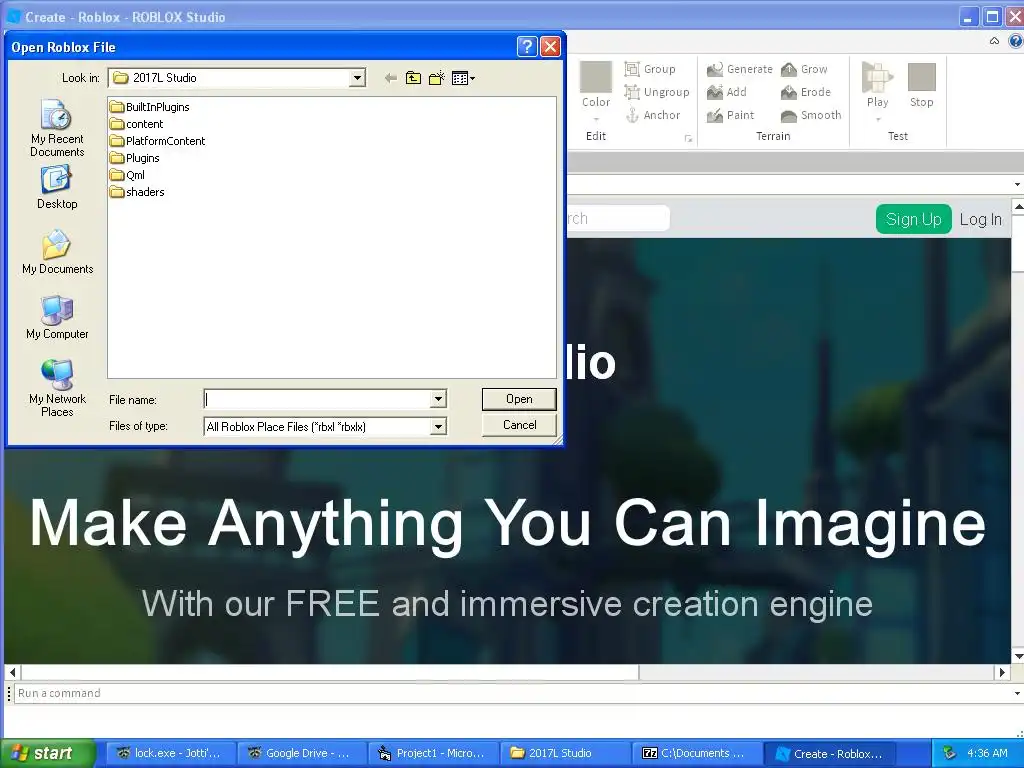Screen dimensions: 1024x768
Task: Click the Ungroup tool in ribbon
Action: (657, 92)
